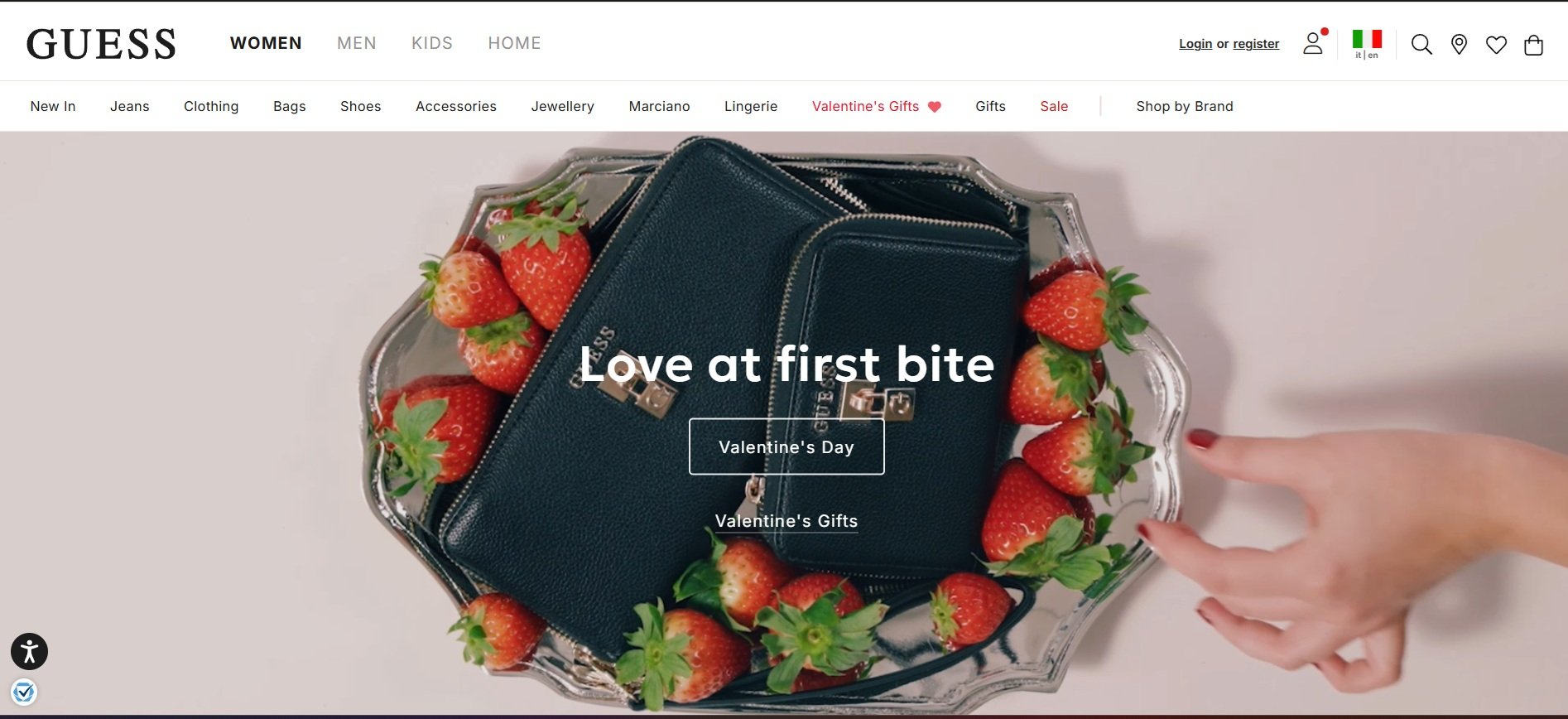Click the GUESS logo
The width and height of the screenshot is (1568, 719).
pos(101,44)
